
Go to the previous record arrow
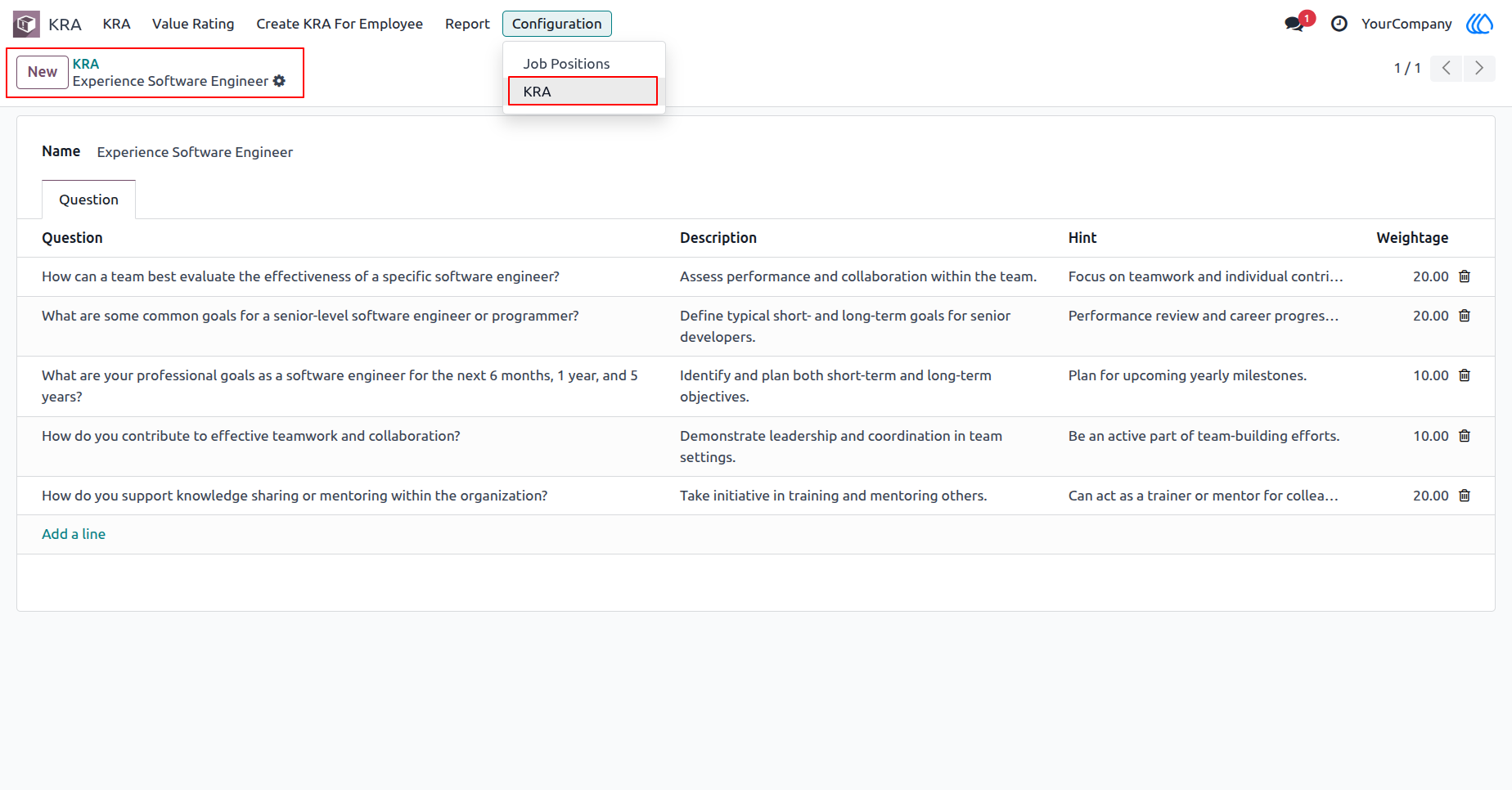click(1447, 68)
